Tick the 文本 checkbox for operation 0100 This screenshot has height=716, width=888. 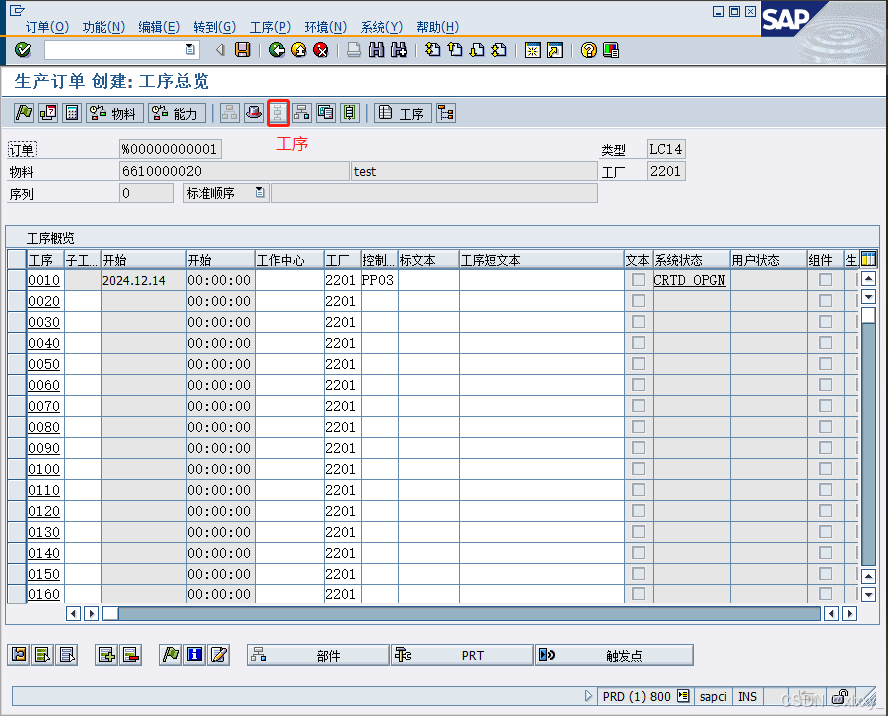pyautogui.click(x=638, y=468)
